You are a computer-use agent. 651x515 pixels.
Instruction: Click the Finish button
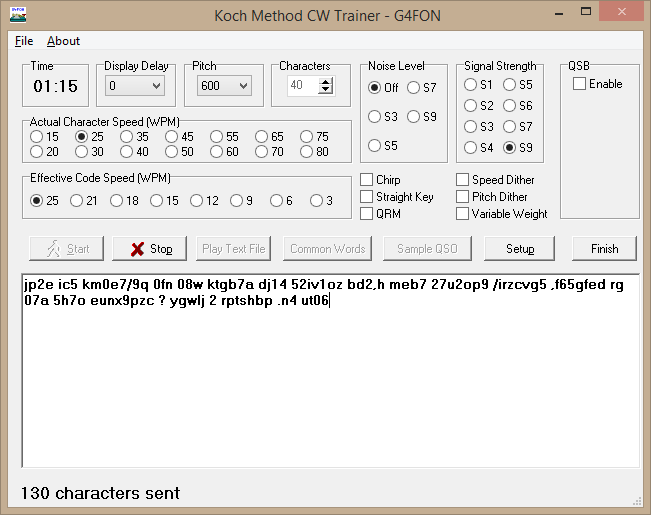604,249
